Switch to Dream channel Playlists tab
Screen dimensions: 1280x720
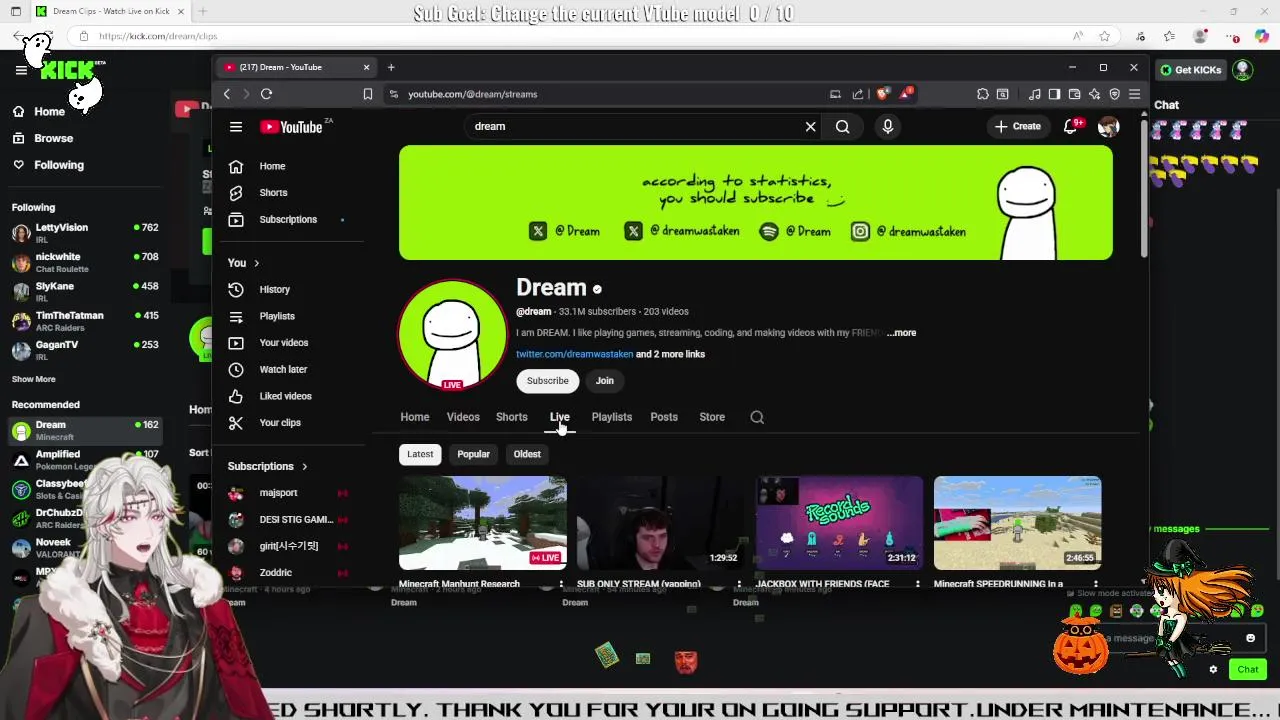coord(612,417)
